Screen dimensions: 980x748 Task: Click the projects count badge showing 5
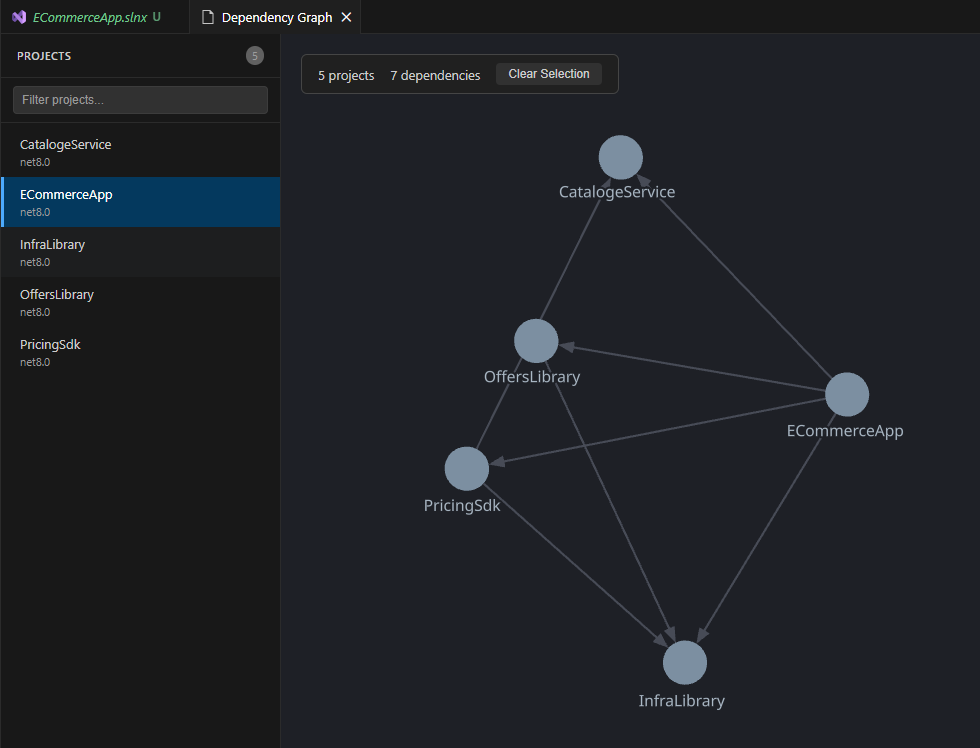[255, 56]
